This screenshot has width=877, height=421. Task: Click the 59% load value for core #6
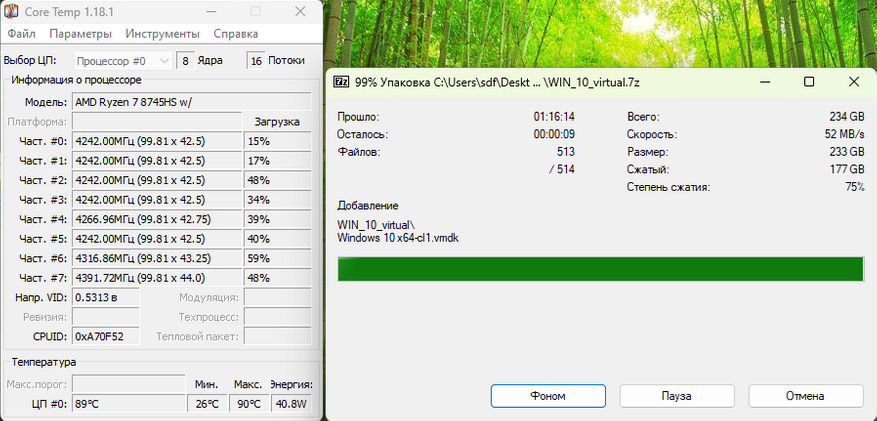click(x=277, y=258)
